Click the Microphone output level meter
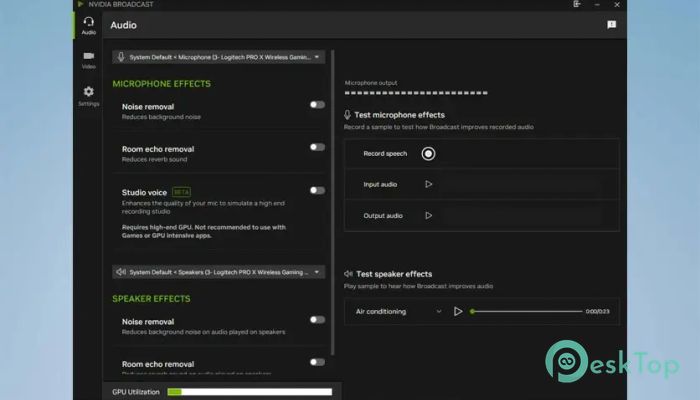Screen dimensions: 700x400 (416, 93)
